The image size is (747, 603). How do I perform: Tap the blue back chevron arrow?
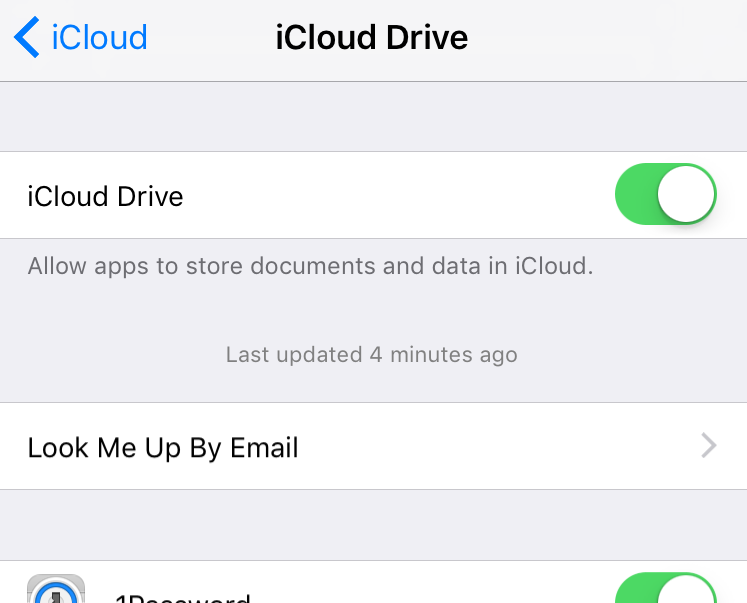click(x=27, y=37)
